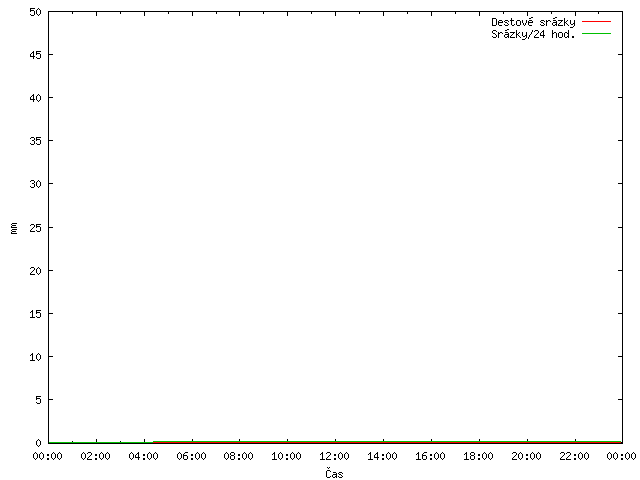640x480 pixels.
Task: Click the 'Srázky/24 hod.' legend label
Action: pos(533,34)
